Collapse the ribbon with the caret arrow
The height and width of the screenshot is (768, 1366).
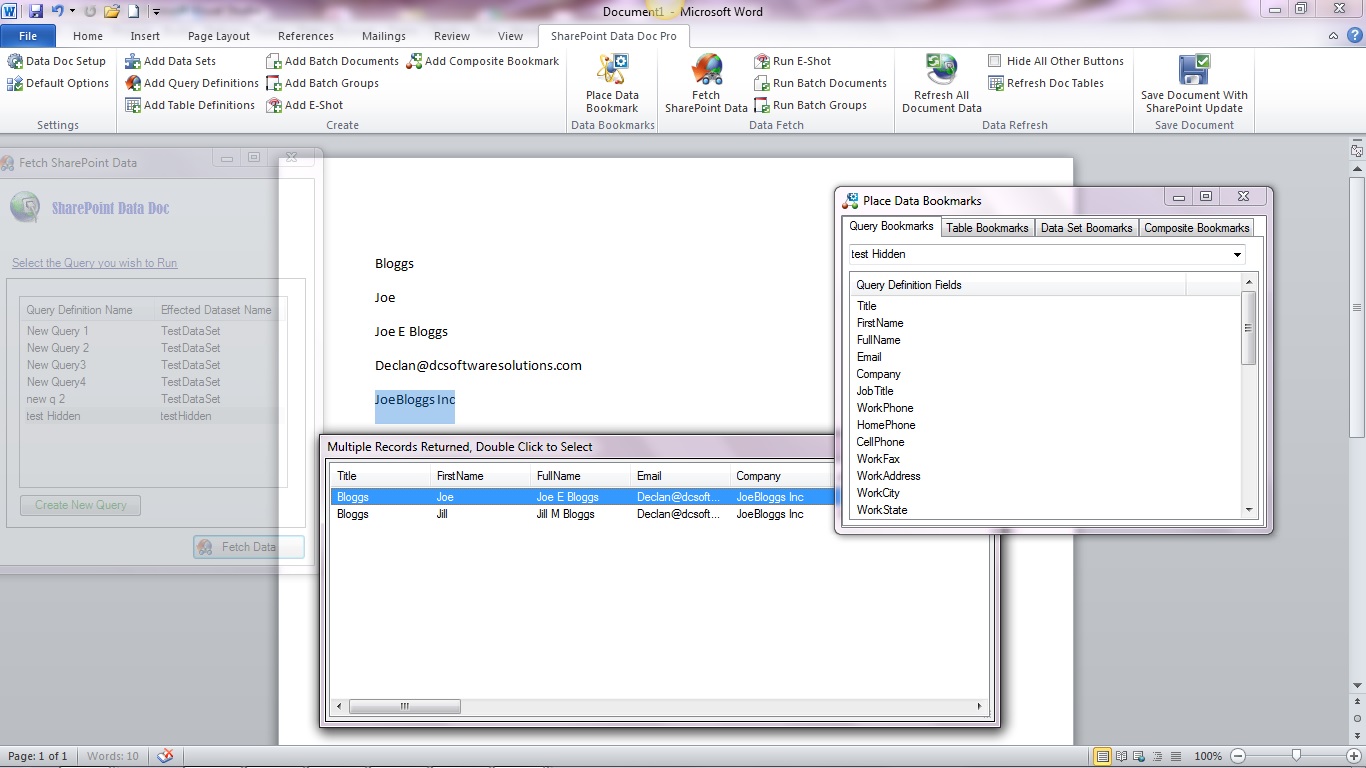tap(1333, 36)
